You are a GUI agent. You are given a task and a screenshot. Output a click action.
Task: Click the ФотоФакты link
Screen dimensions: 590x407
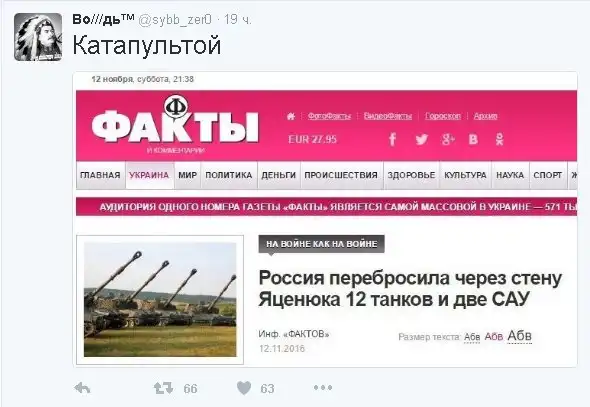[329, 116]
